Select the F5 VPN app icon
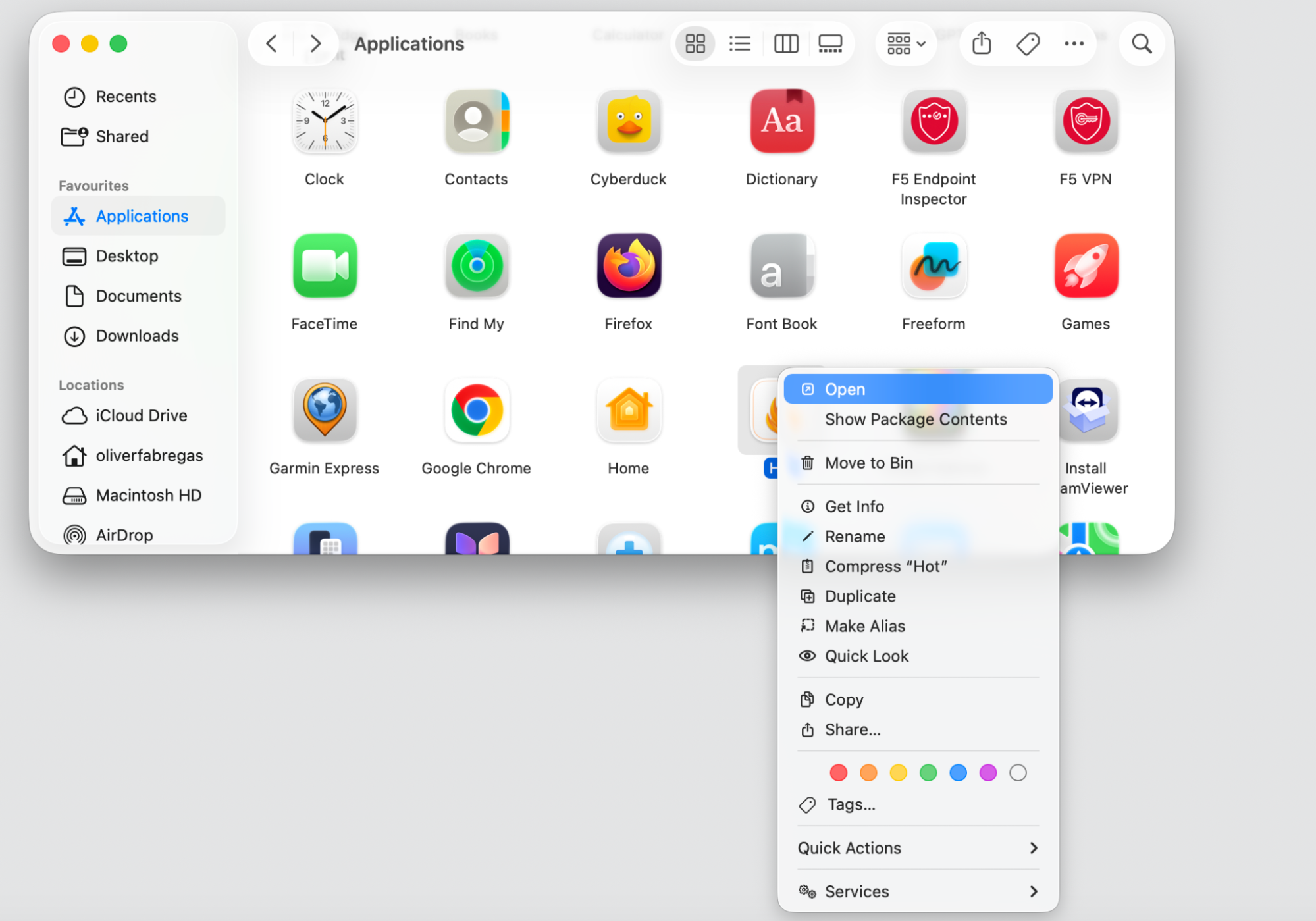Screen dimensions: 1316x921 1086,122
